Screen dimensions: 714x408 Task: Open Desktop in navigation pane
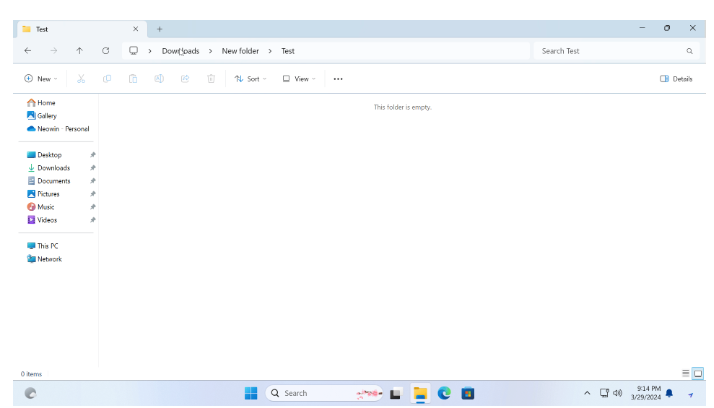click(x=44, y=155)
